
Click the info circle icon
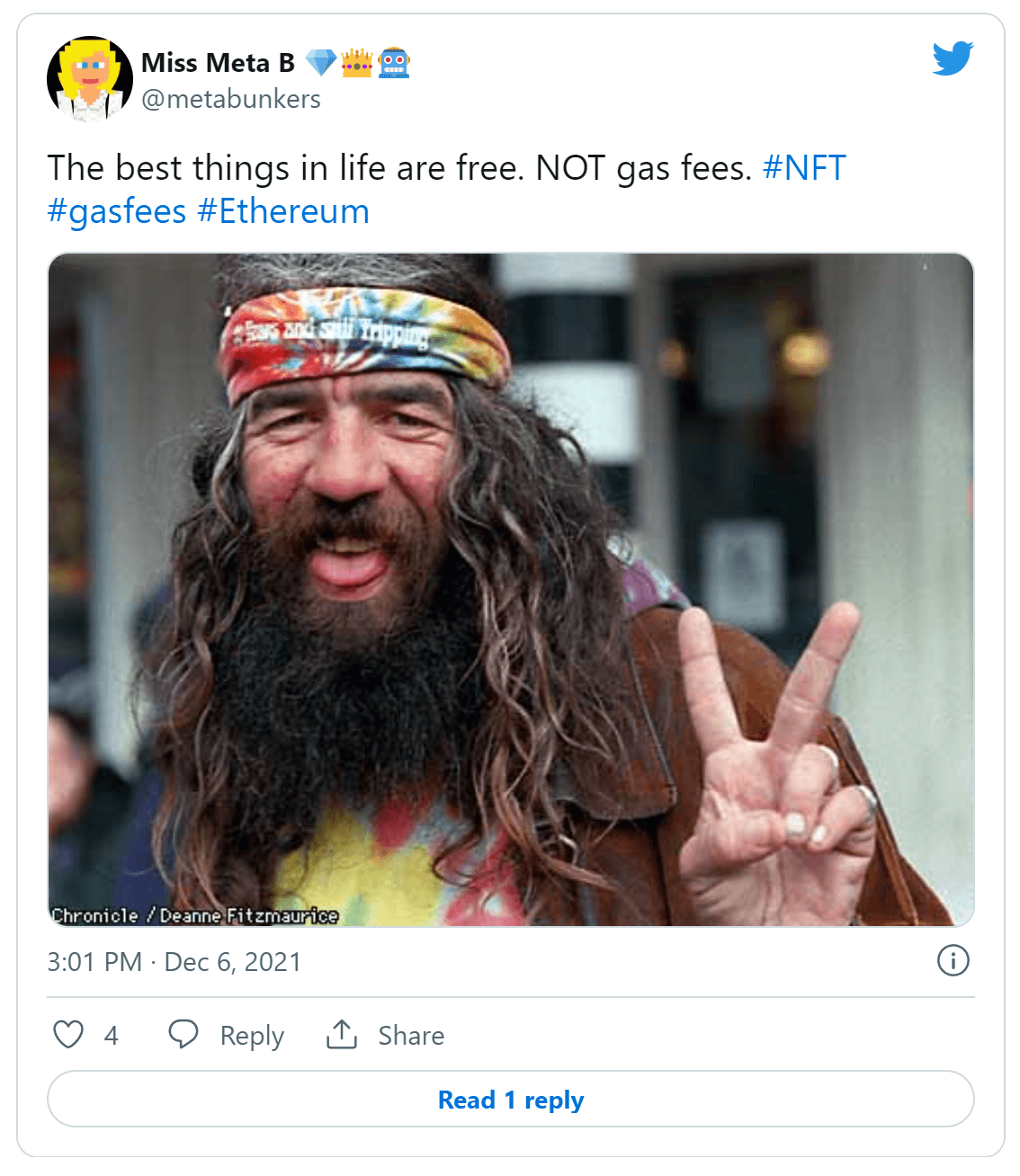click(955, 960)
